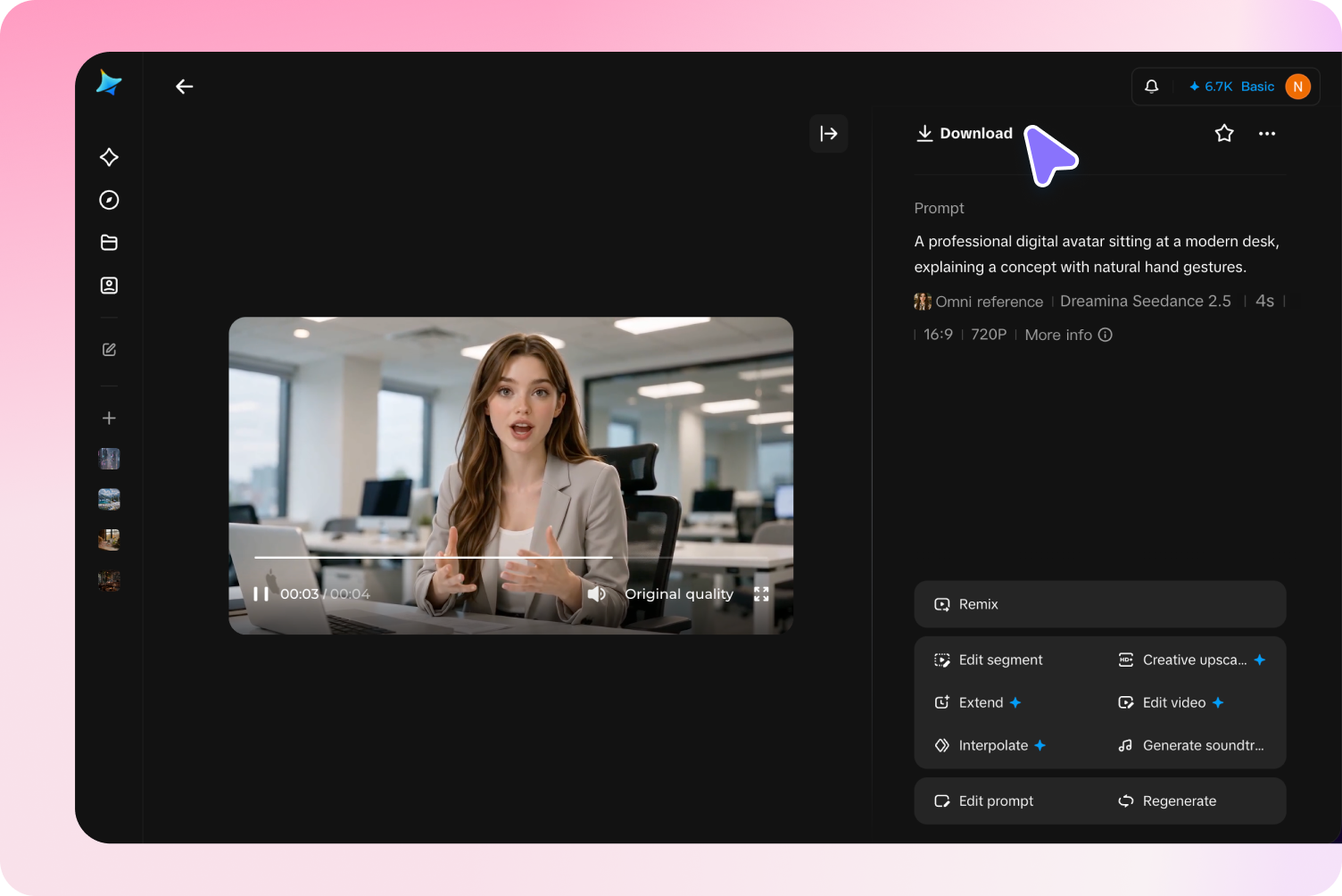
Task: Open the first history thumbnail in sidebar
Action: coord(109,459)
